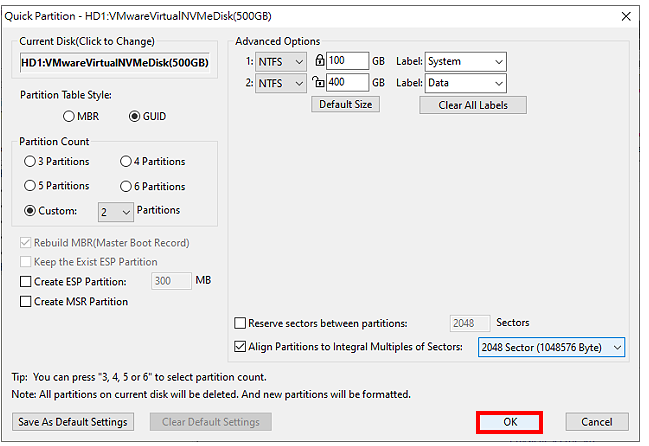Click the Cancel button
649x446 pixels.
pyautogui.click(x=597, y=422)
